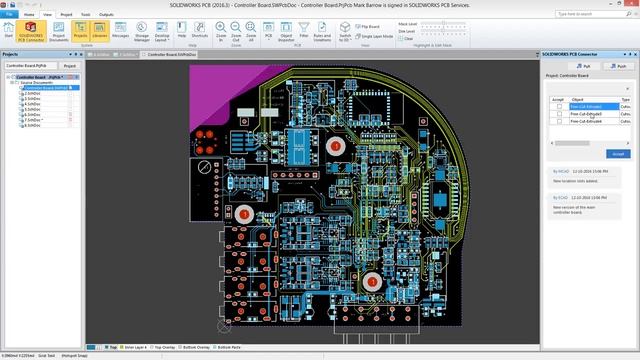The height and width of the screenshot is (360, 640).
Task: Click Pull in PCB Connector panel
Action: tap(584, 66)
